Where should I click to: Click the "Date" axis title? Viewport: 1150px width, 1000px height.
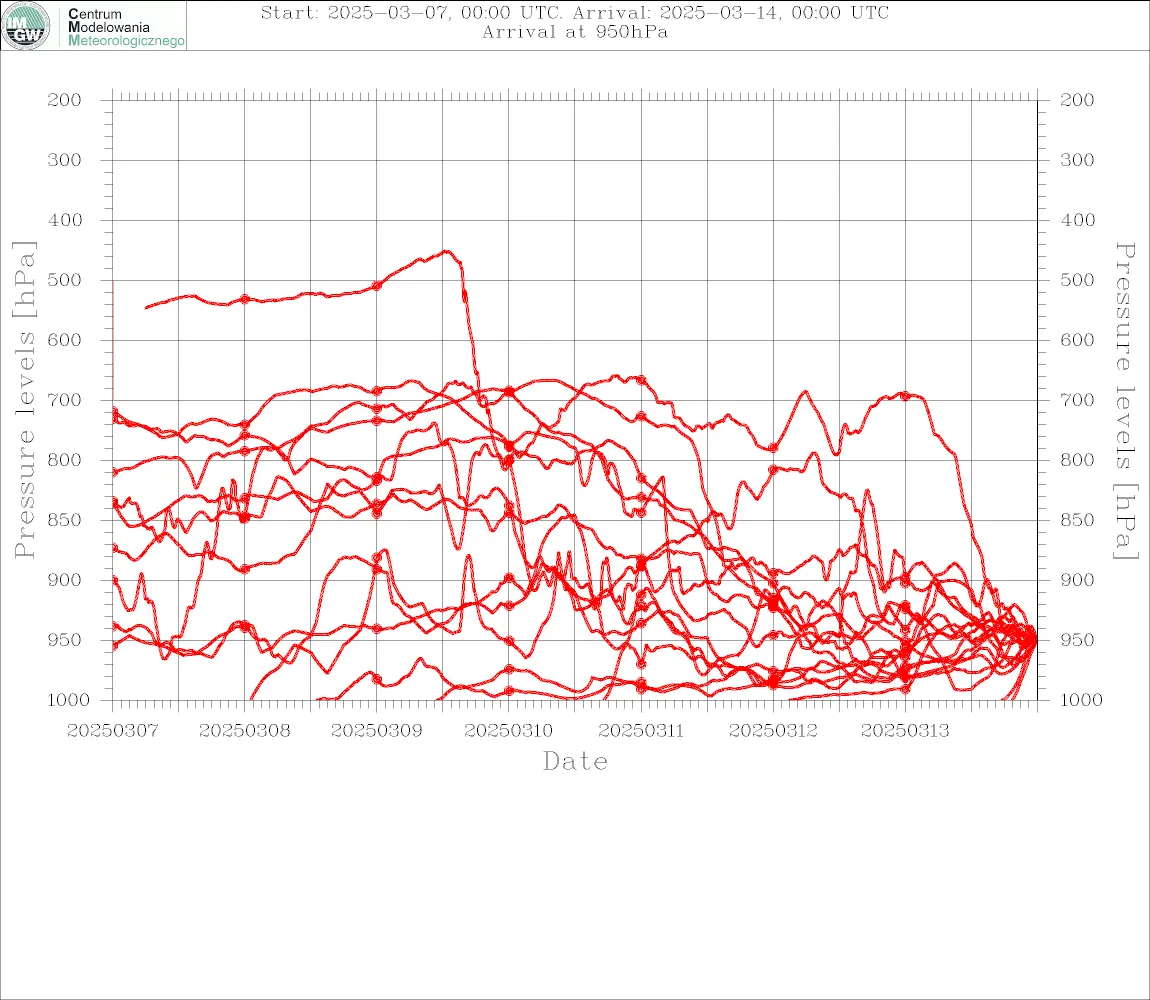tap(575, 762)
